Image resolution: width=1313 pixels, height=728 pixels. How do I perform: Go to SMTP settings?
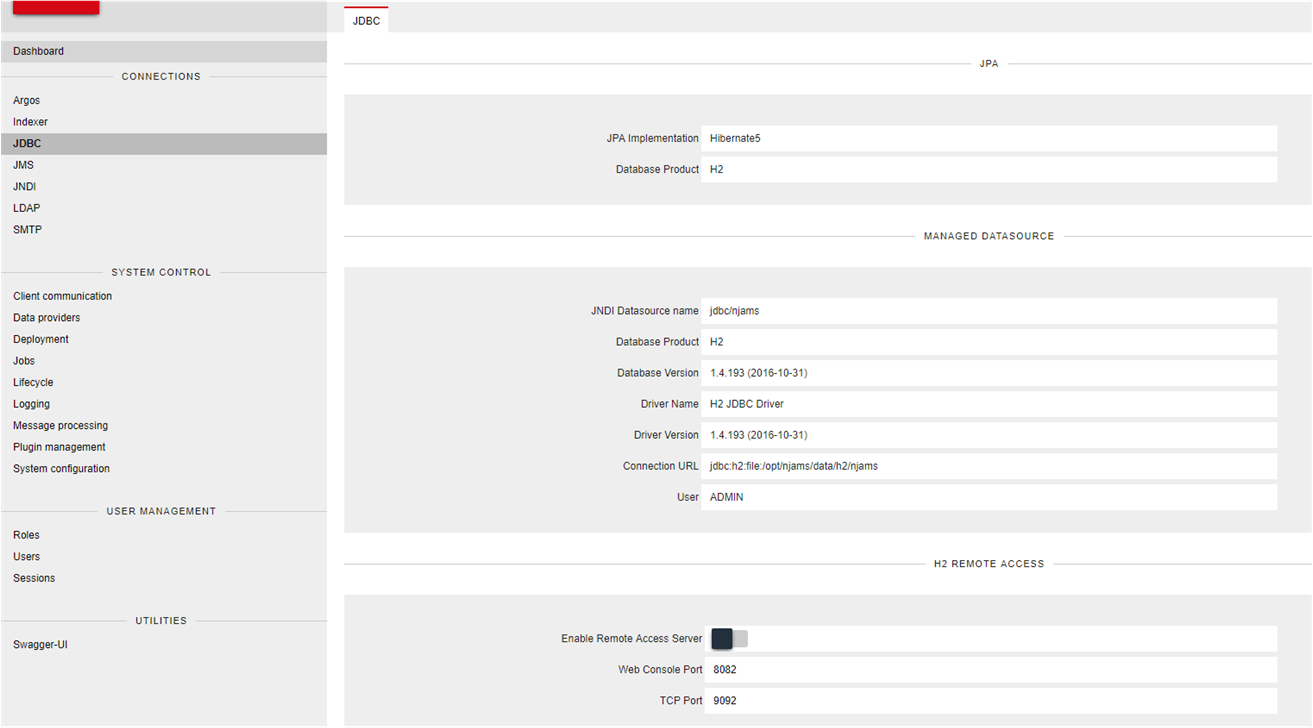[27, 230]
